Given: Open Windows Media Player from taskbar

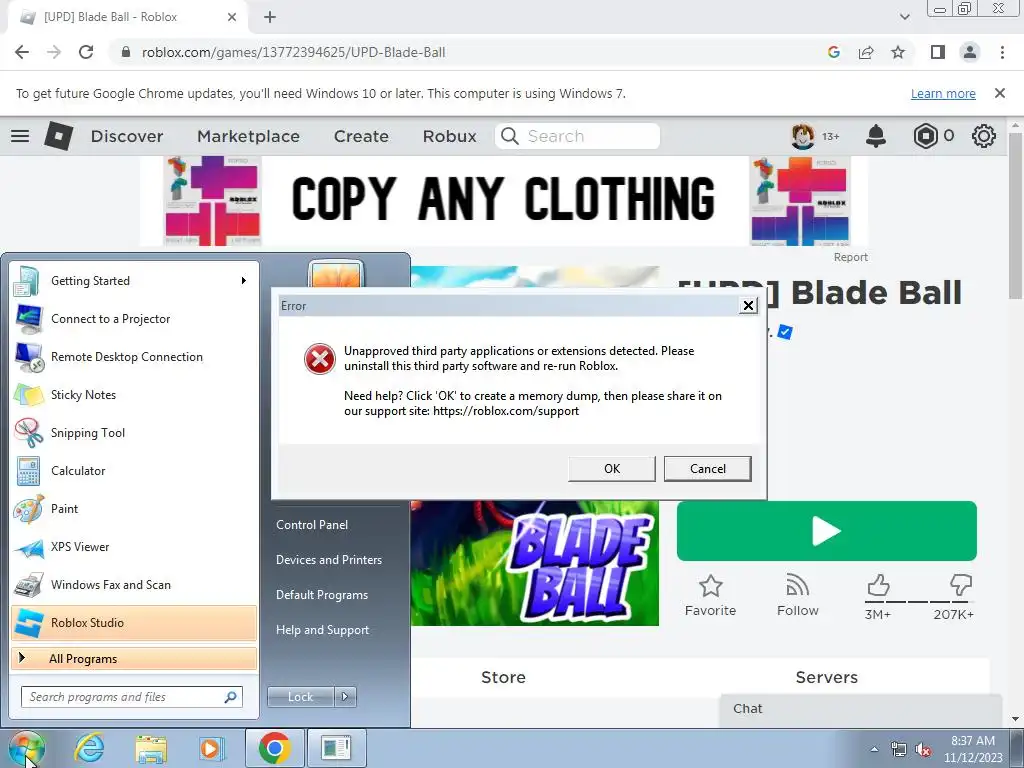Looking at the screenshot, I should coord(212,748).
